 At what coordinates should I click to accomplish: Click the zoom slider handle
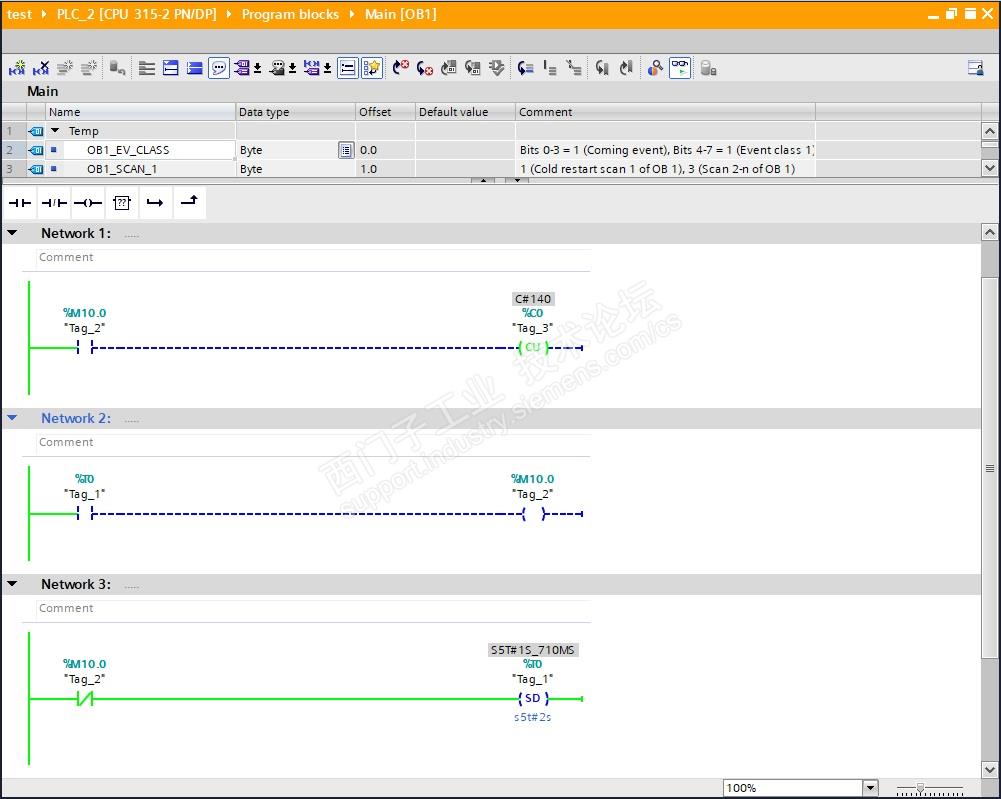click(920, 788)
